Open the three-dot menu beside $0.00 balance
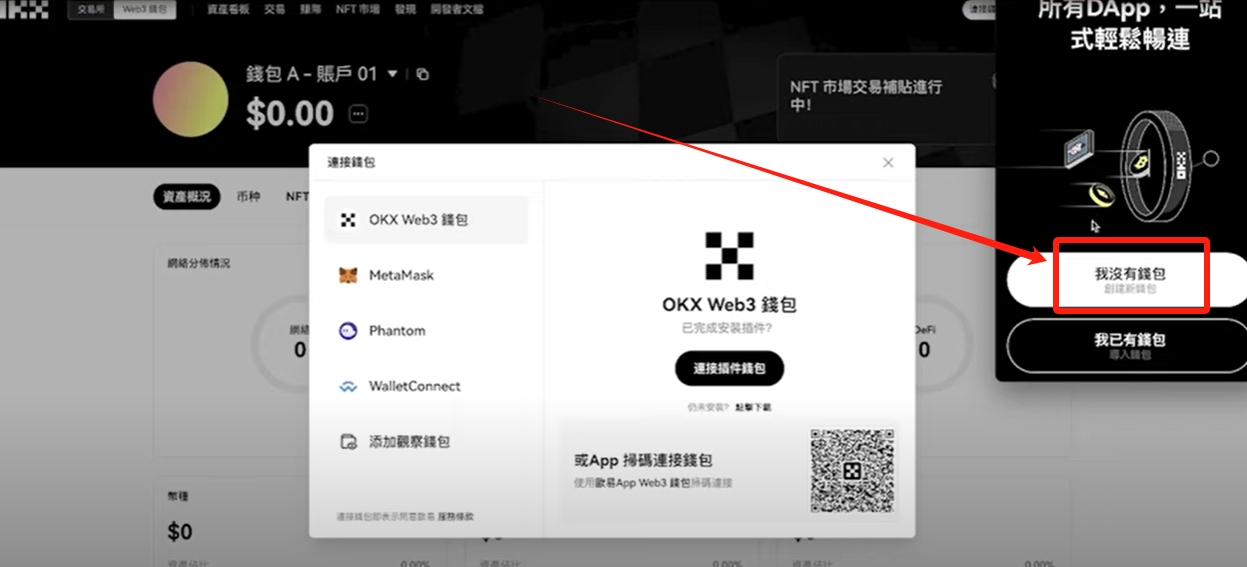This screenshot has width=1247, height=567. tap(358, 114)
